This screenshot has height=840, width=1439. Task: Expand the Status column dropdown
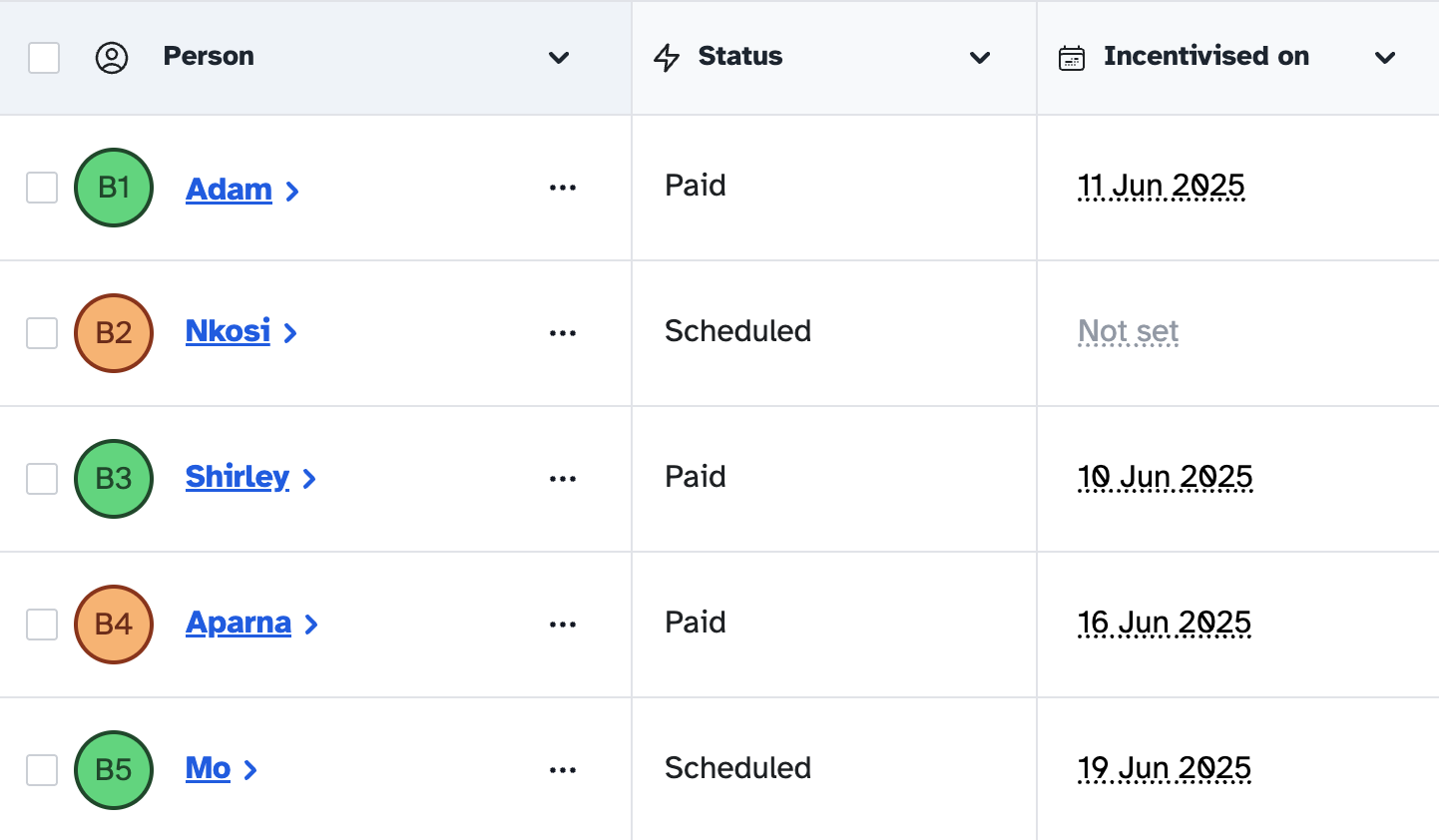tap(980, 58)
